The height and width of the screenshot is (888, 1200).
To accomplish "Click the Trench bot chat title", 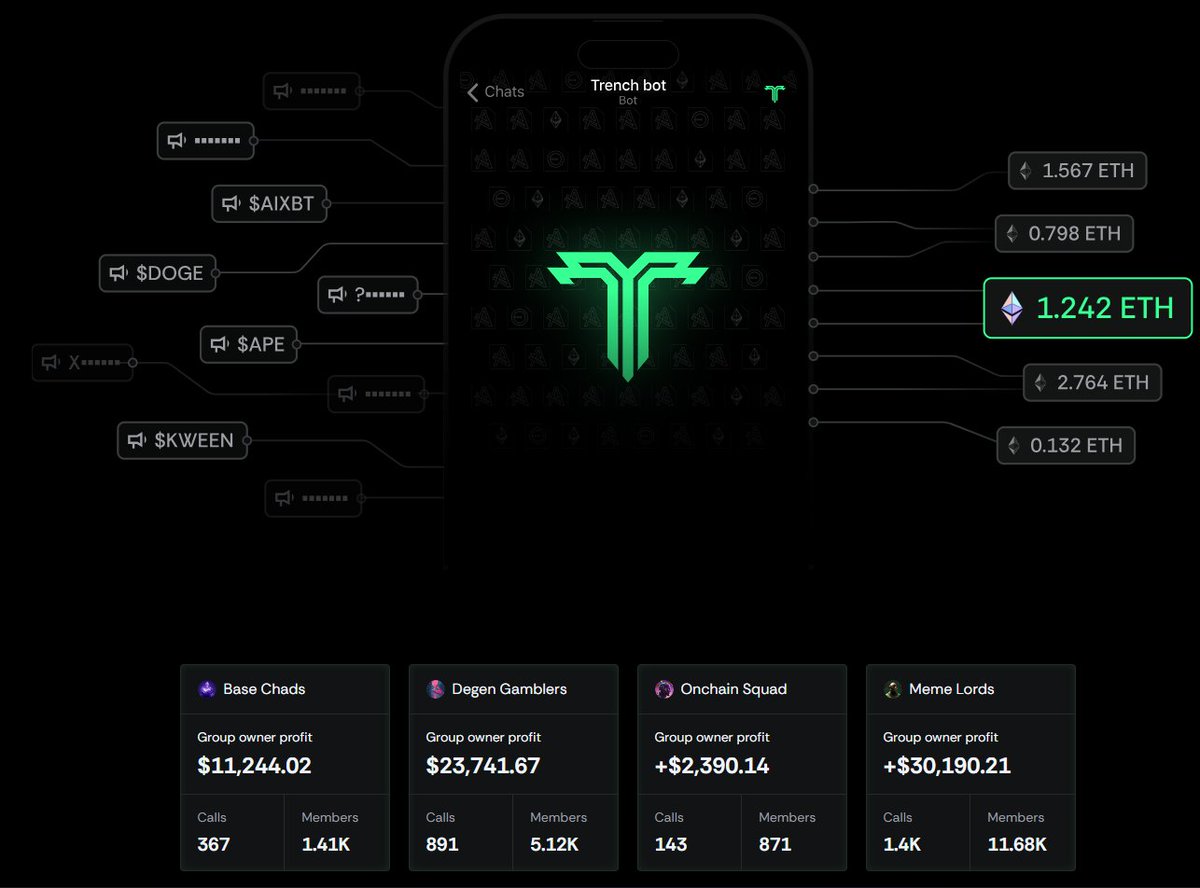I will pyautogui.click(x=628, y=86).
